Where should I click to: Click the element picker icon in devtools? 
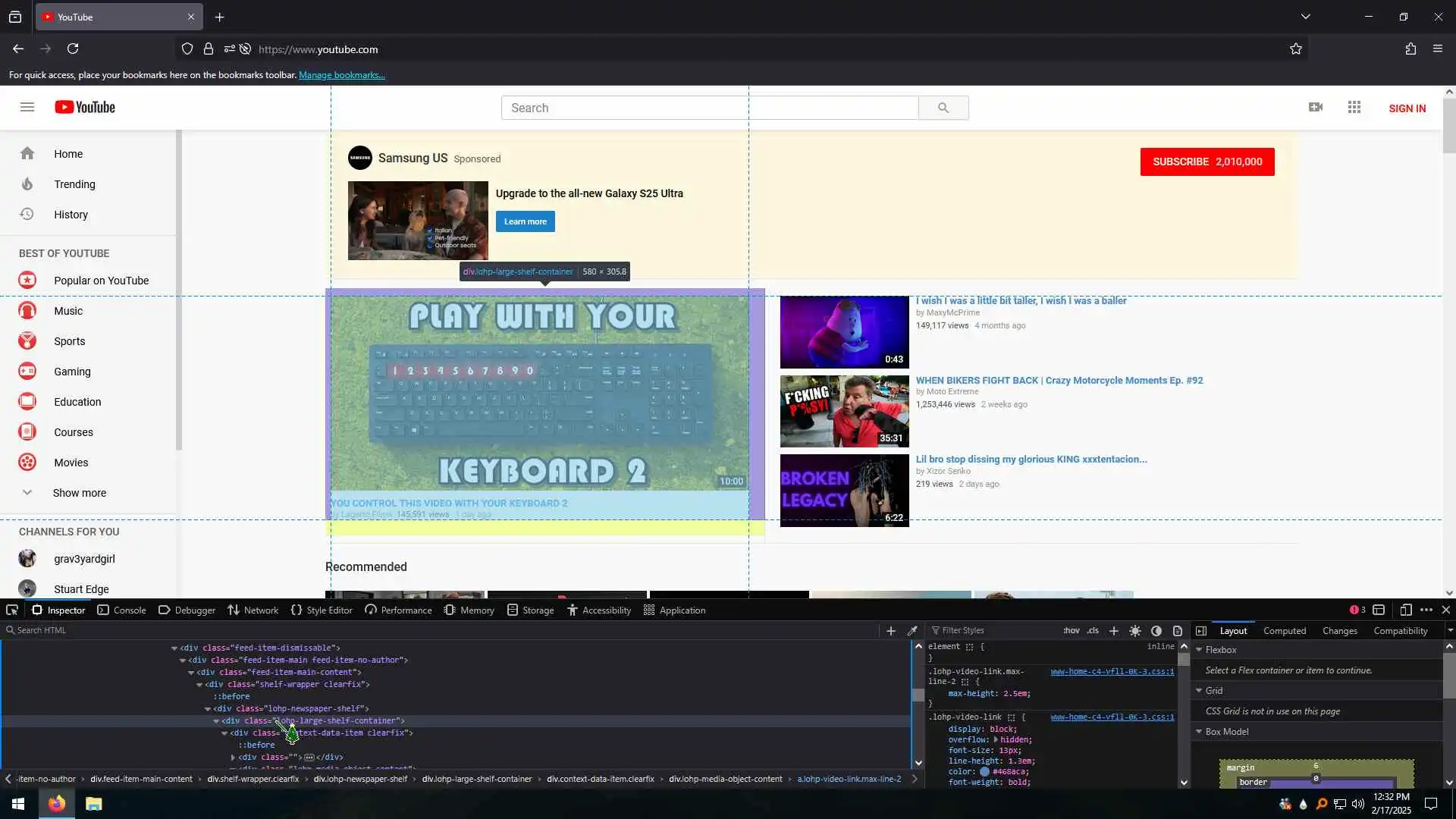click(12, 610)
